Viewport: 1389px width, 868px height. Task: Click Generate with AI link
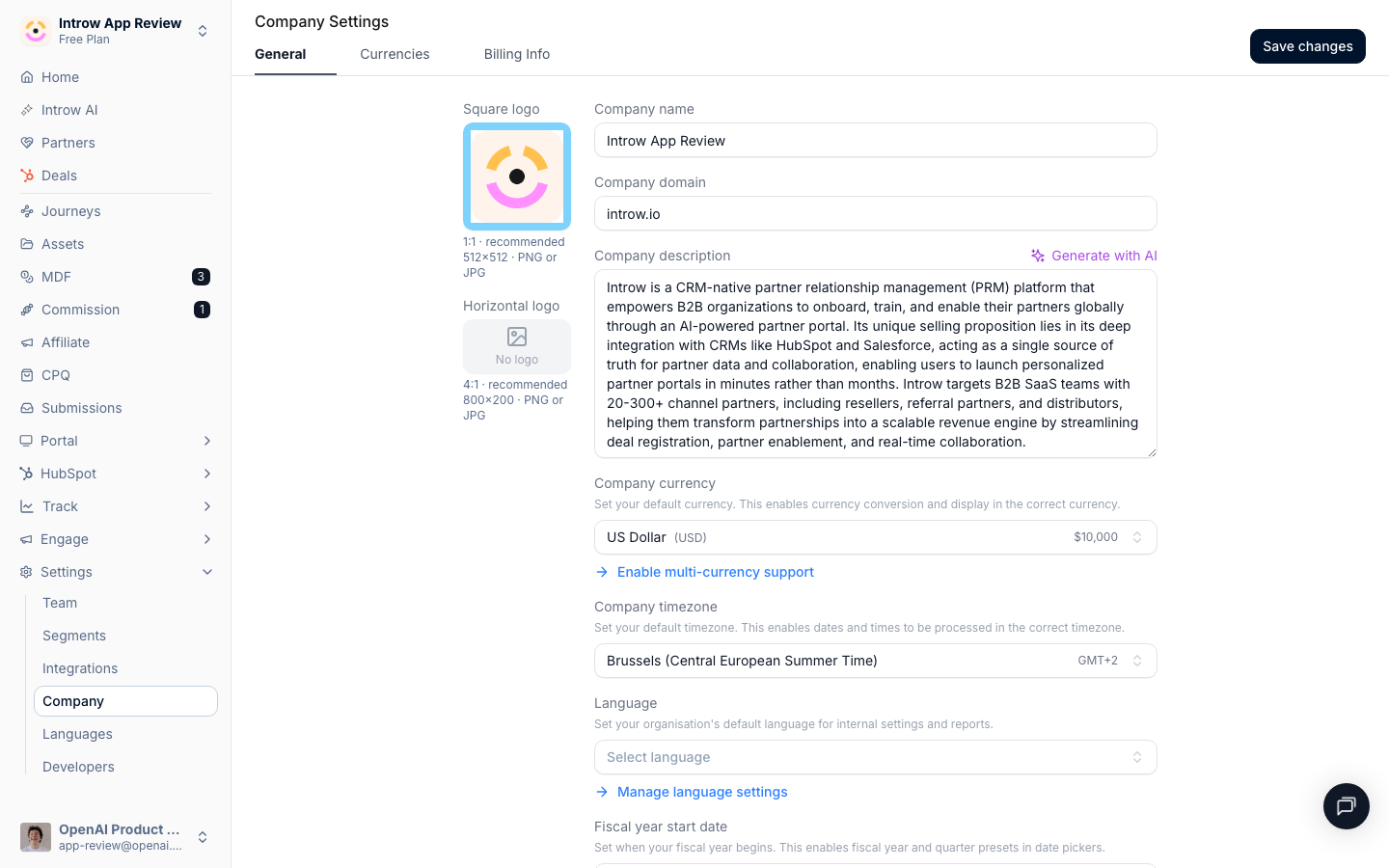(x=1094, y=256)
